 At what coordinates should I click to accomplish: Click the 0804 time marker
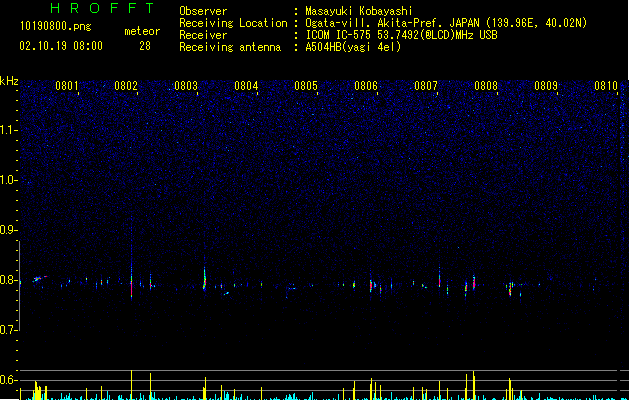246,86
